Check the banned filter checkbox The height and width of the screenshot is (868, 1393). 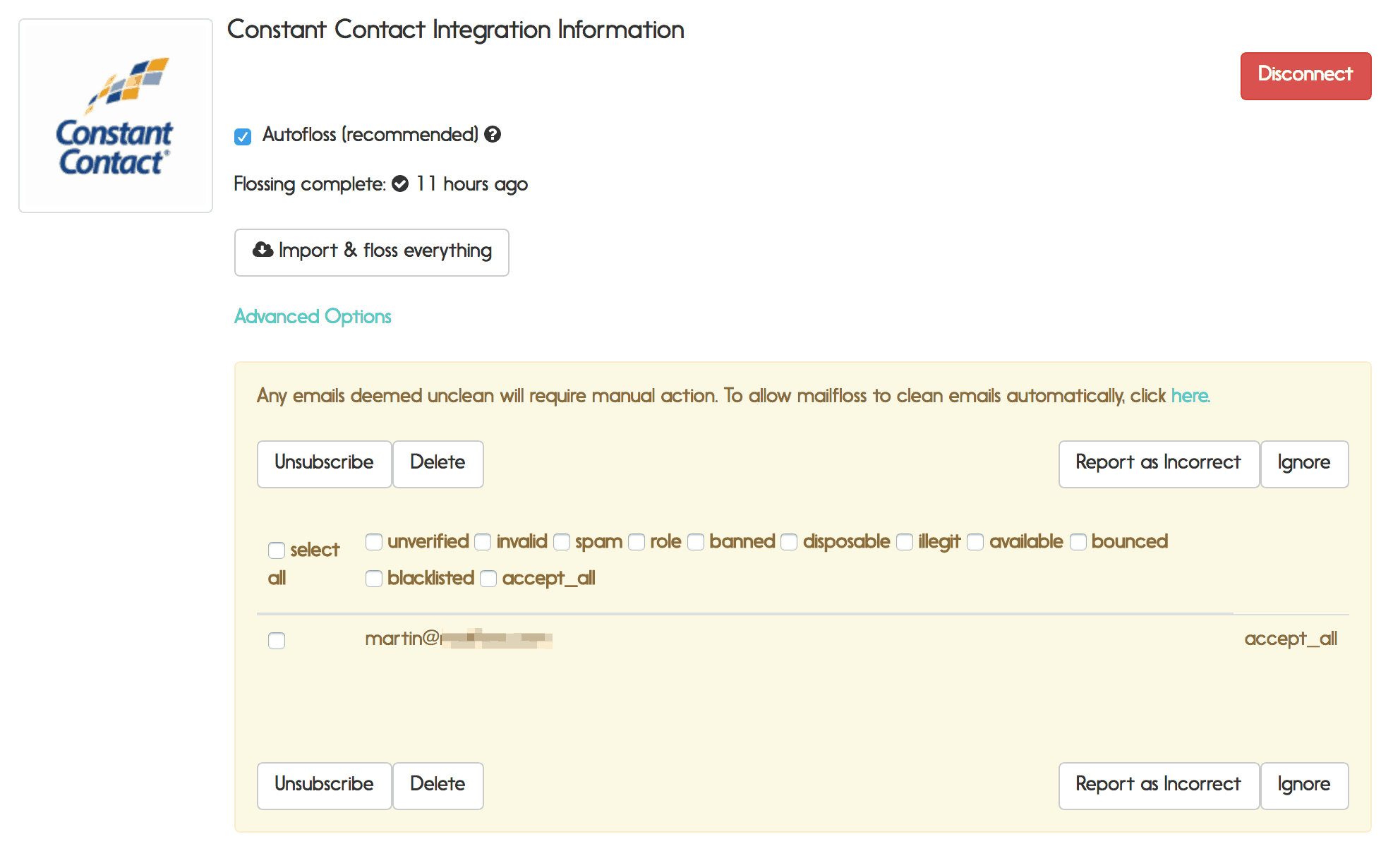point(696,541)
